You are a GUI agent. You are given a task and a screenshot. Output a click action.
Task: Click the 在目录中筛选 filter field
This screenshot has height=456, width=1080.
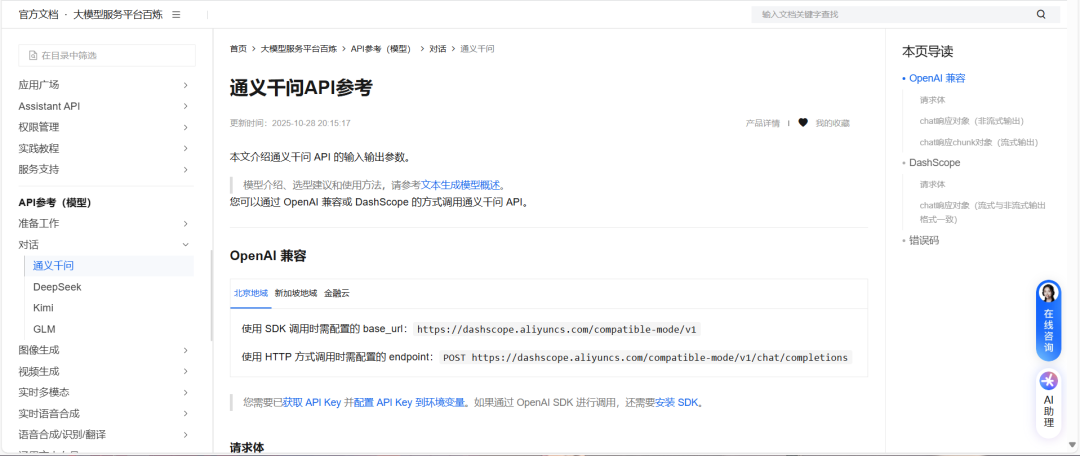107,56
